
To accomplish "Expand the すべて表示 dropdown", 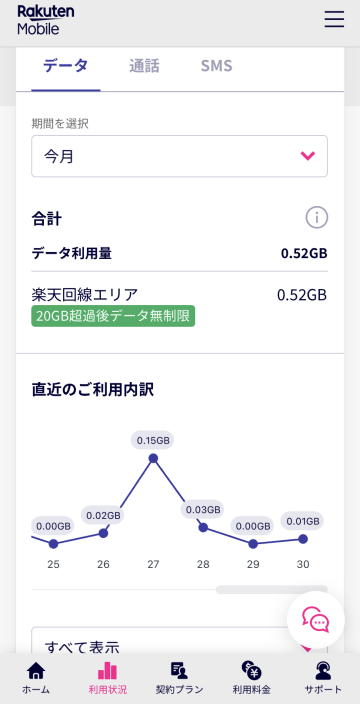I will coord(180,643).
